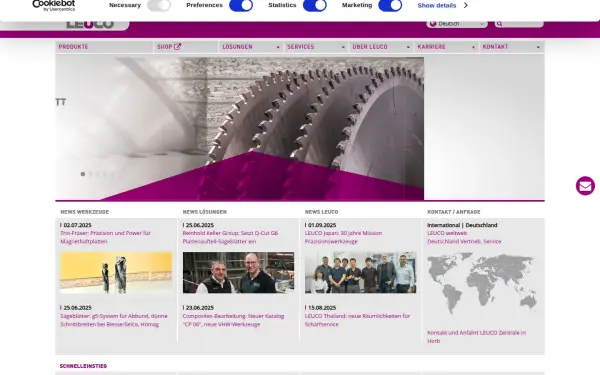Open the SHOP menu item
Viewport: 600px width, 375px height.
165,47
